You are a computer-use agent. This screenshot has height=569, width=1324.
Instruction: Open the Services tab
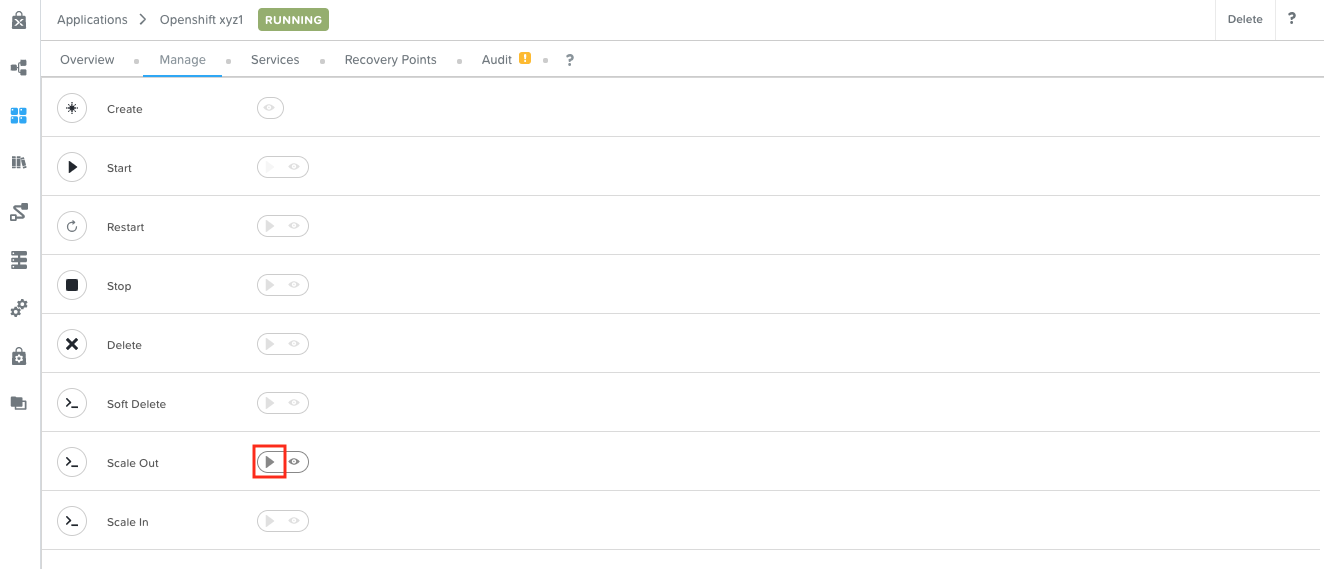coord(275,60)
